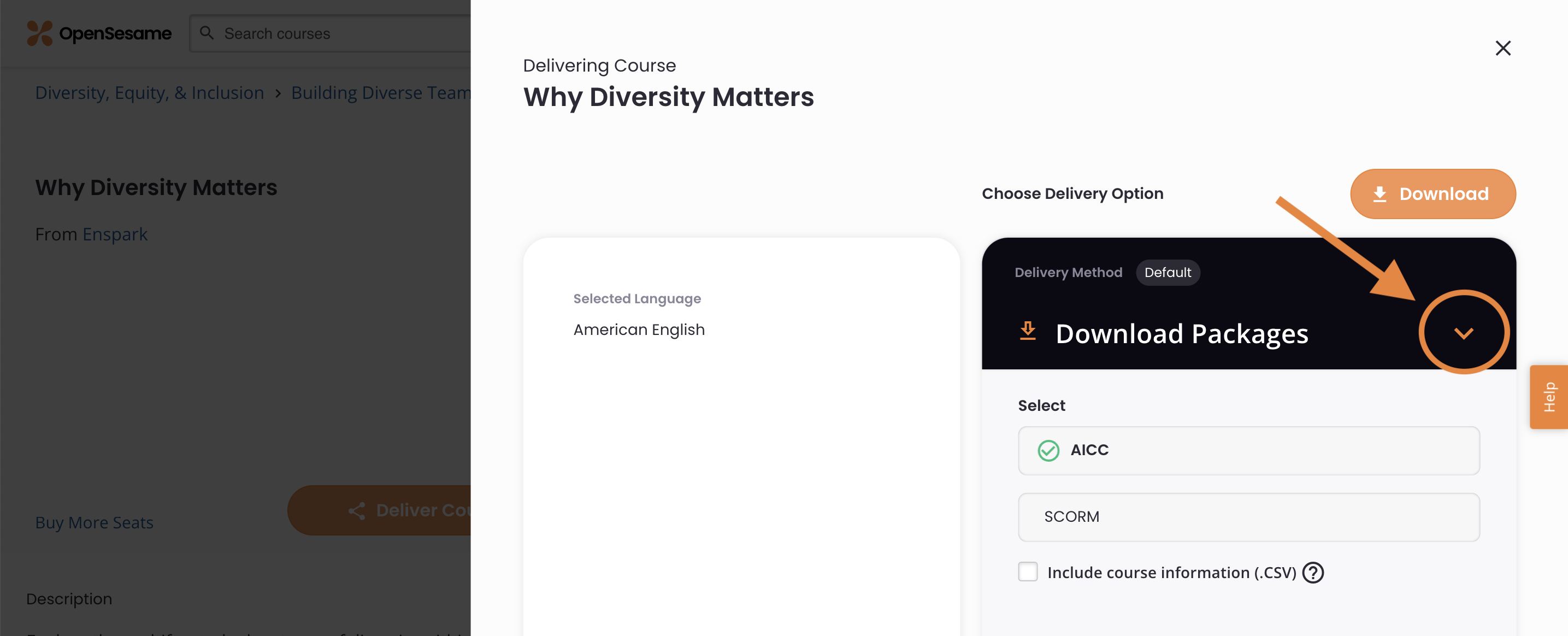Click the share icon on Deliver Course
This screenshot has height=636, width=1568.
coord(357,511)
